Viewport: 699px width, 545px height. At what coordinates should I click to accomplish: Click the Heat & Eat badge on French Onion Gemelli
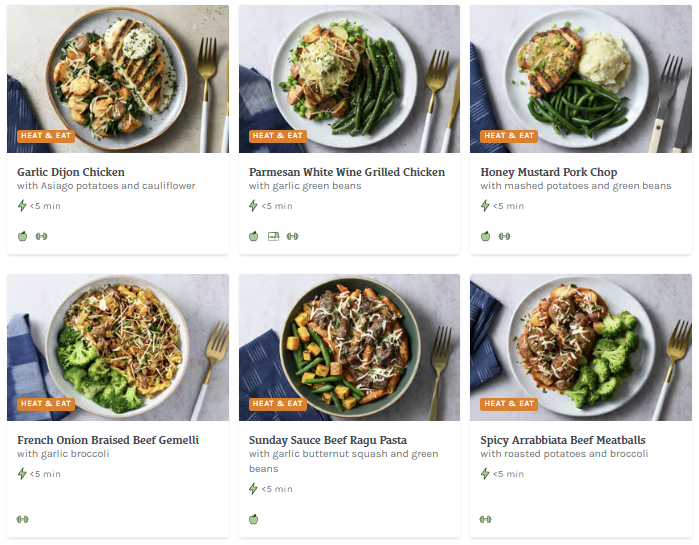[45, 404]
